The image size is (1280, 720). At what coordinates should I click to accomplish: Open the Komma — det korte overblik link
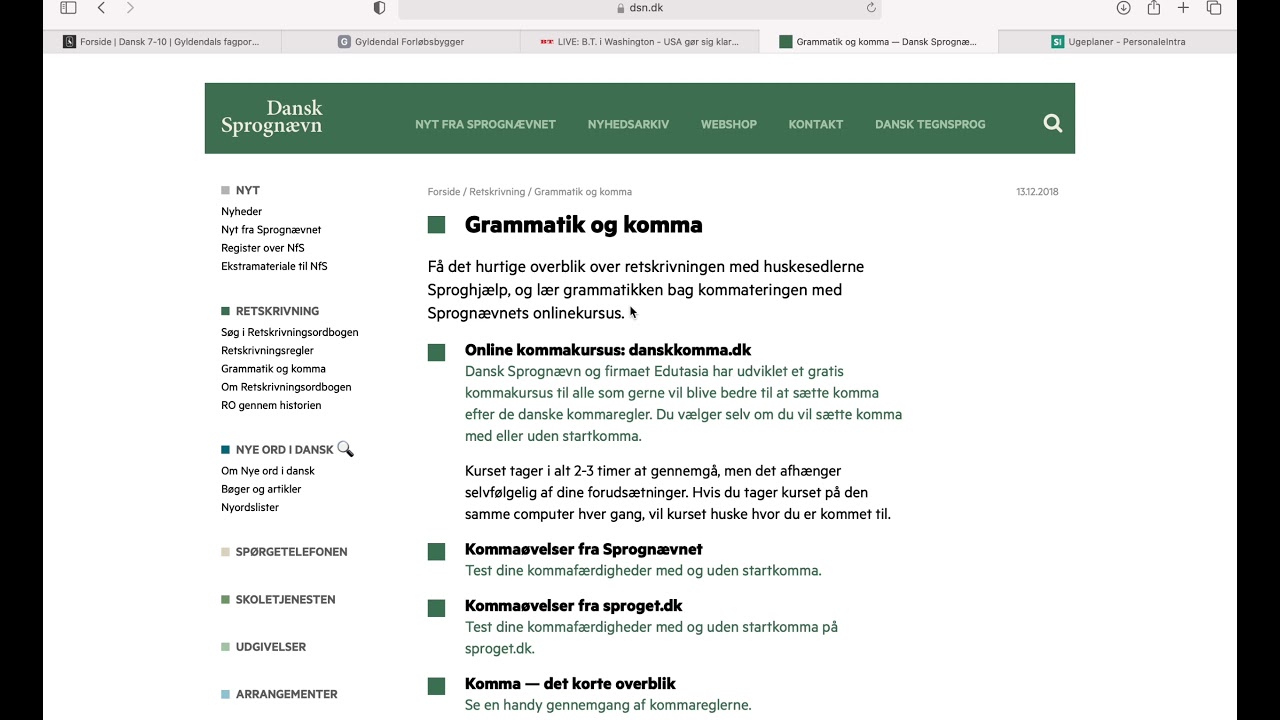pos(570,683)
